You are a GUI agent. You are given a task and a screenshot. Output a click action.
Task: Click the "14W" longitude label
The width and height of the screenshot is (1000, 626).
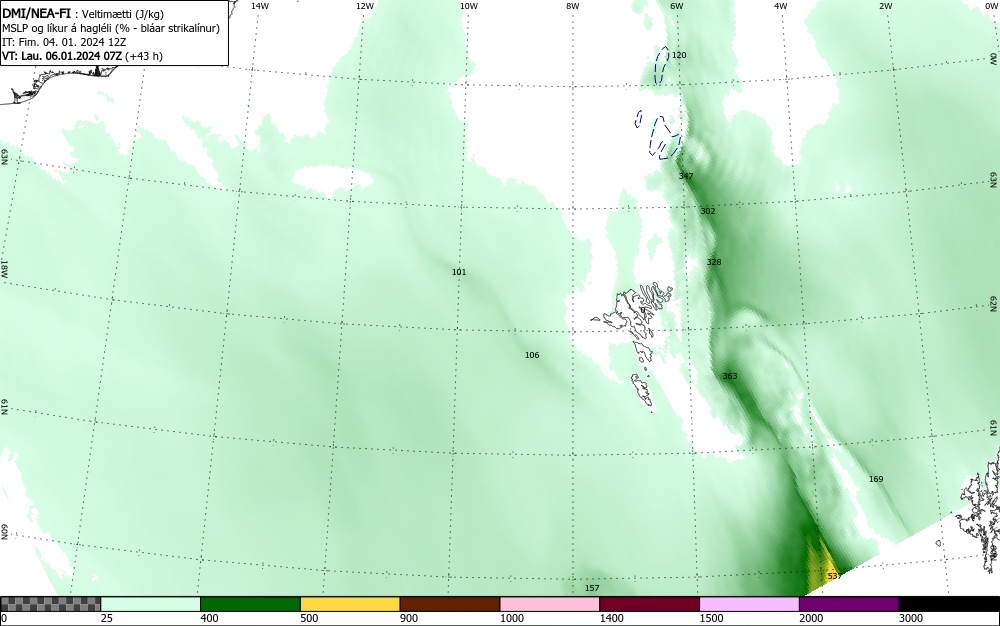[260, 6]
